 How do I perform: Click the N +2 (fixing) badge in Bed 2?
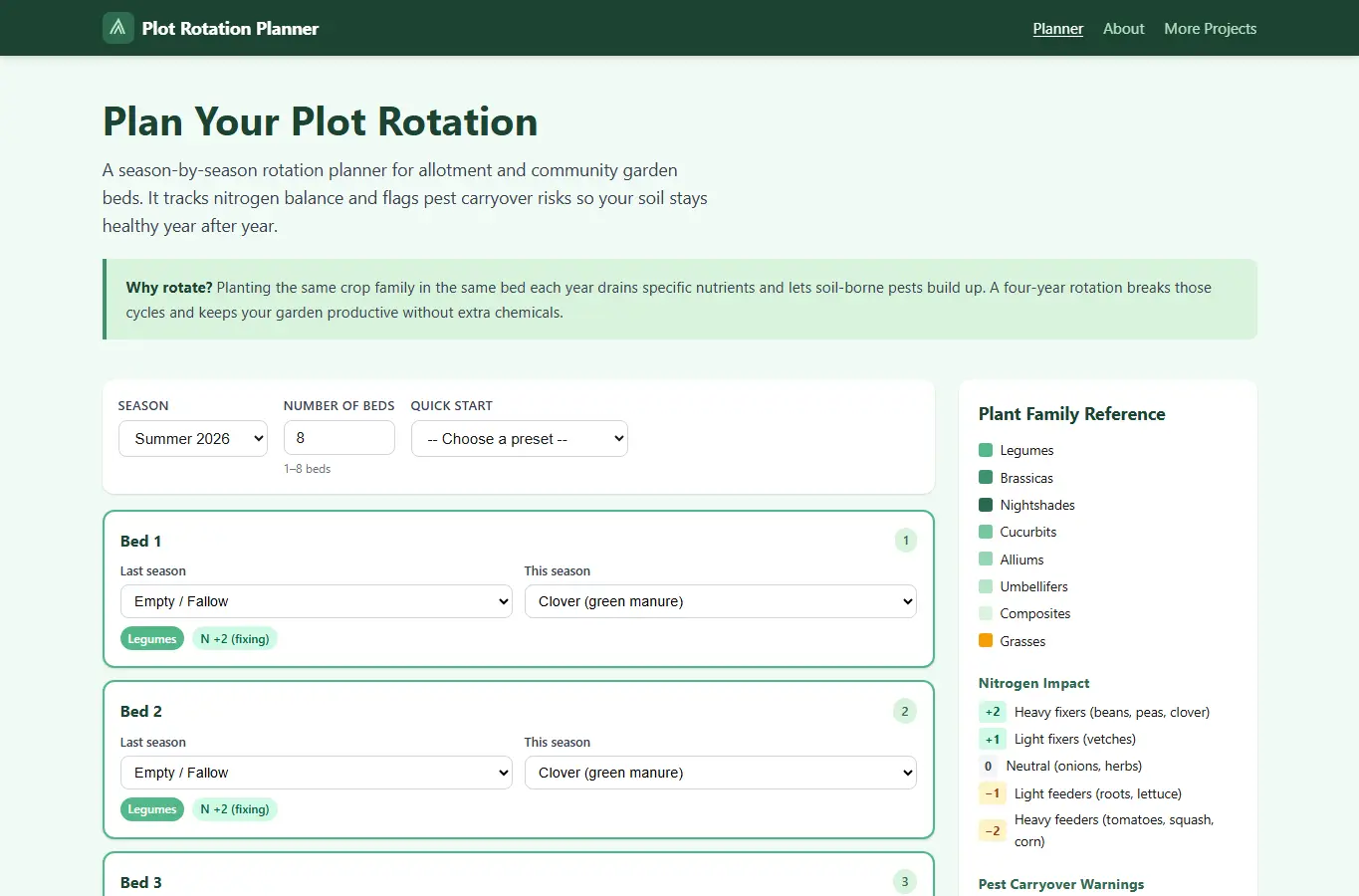[235, 809]
